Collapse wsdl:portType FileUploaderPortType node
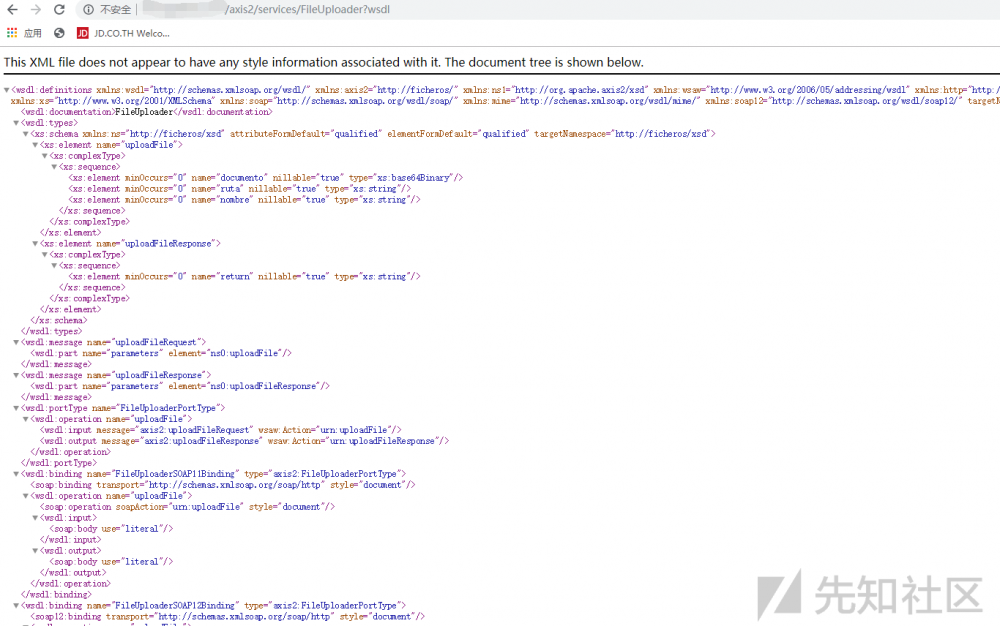This screenshot has height=626, width=1000. (17, 408)
